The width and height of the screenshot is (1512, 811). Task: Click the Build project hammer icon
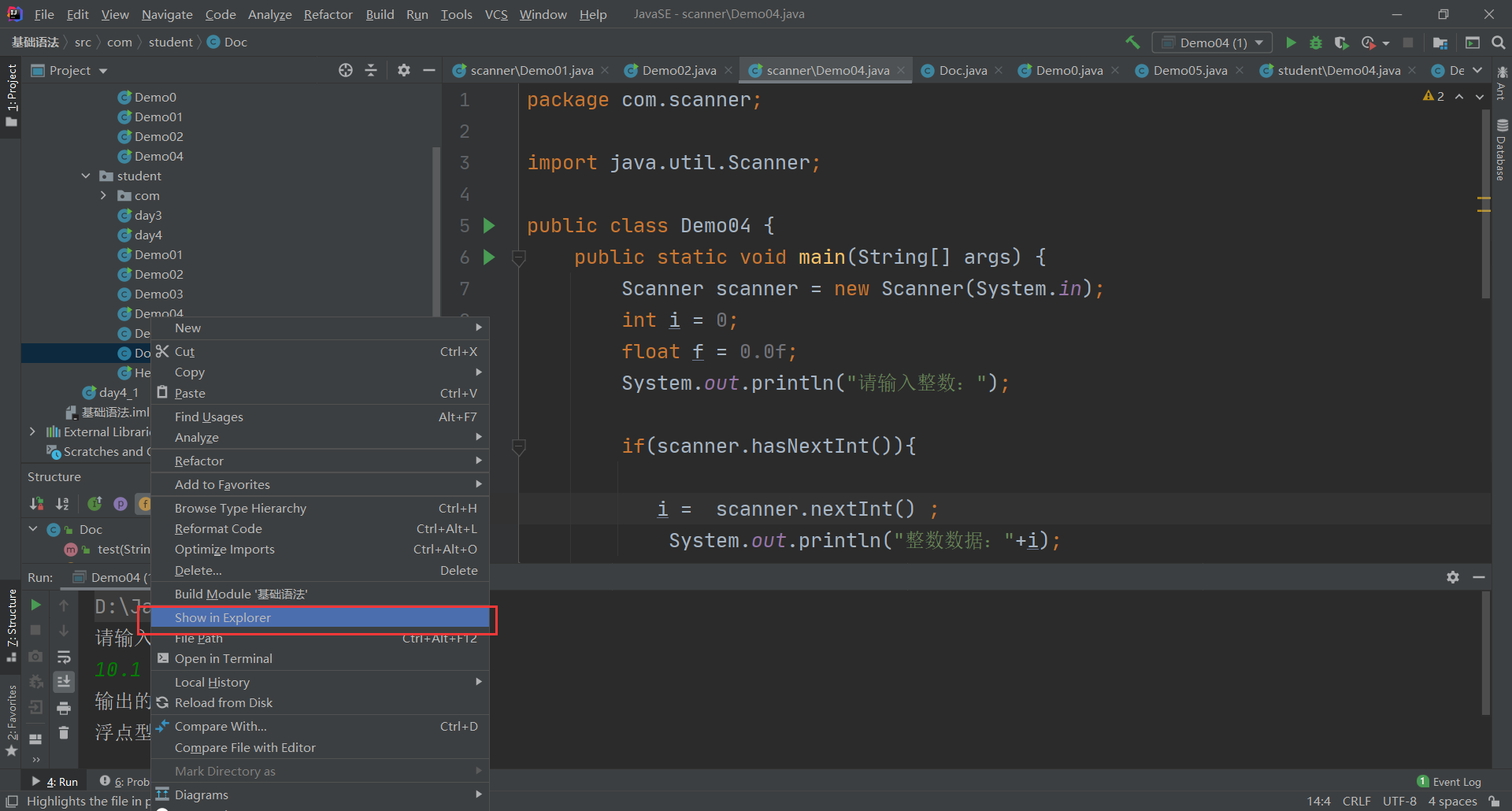(x=1132, y=43)
